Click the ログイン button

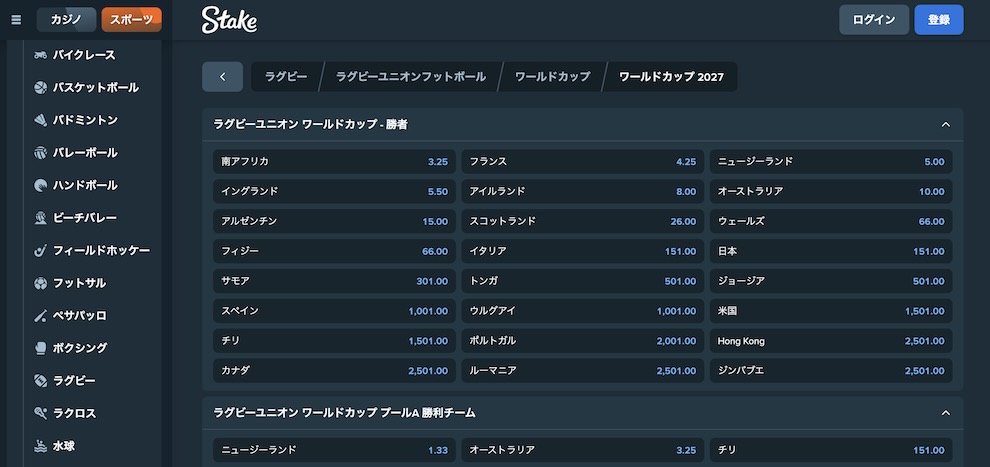[874, 20]
